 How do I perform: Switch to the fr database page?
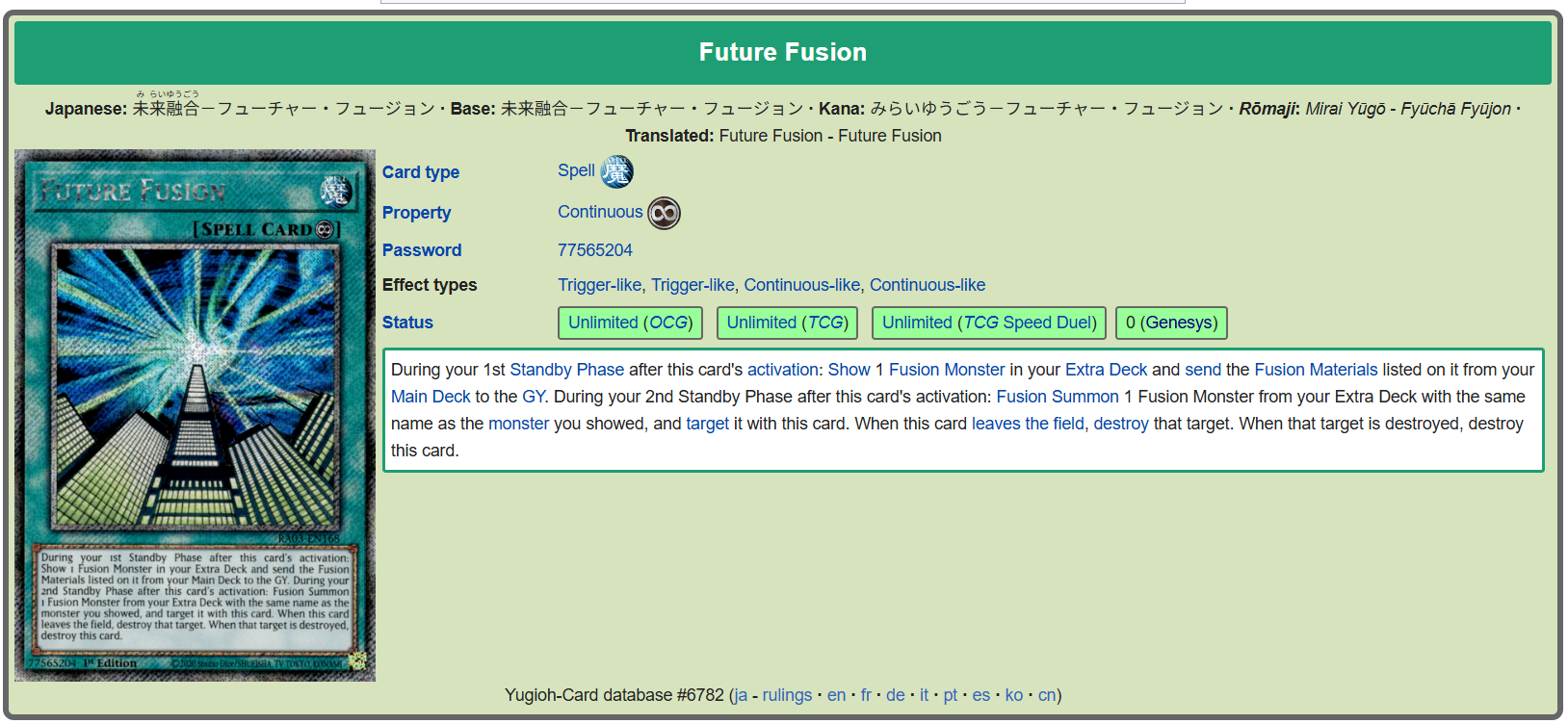coord(866,695)
